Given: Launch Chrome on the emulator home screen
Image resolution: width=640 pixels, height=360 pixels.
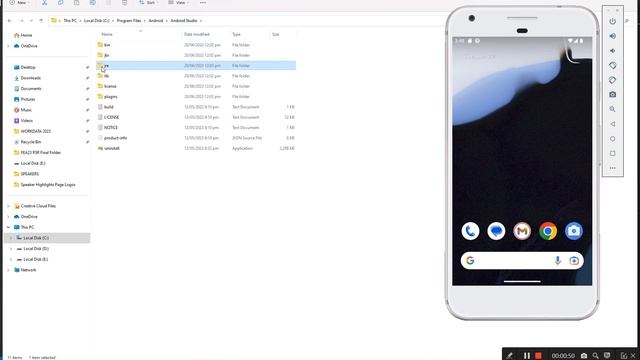Looking at the screenshot, I should point(548,231).
